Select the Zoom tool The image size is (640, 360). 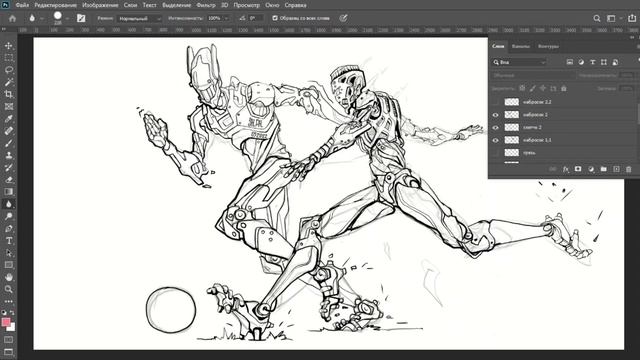(9, 289)
